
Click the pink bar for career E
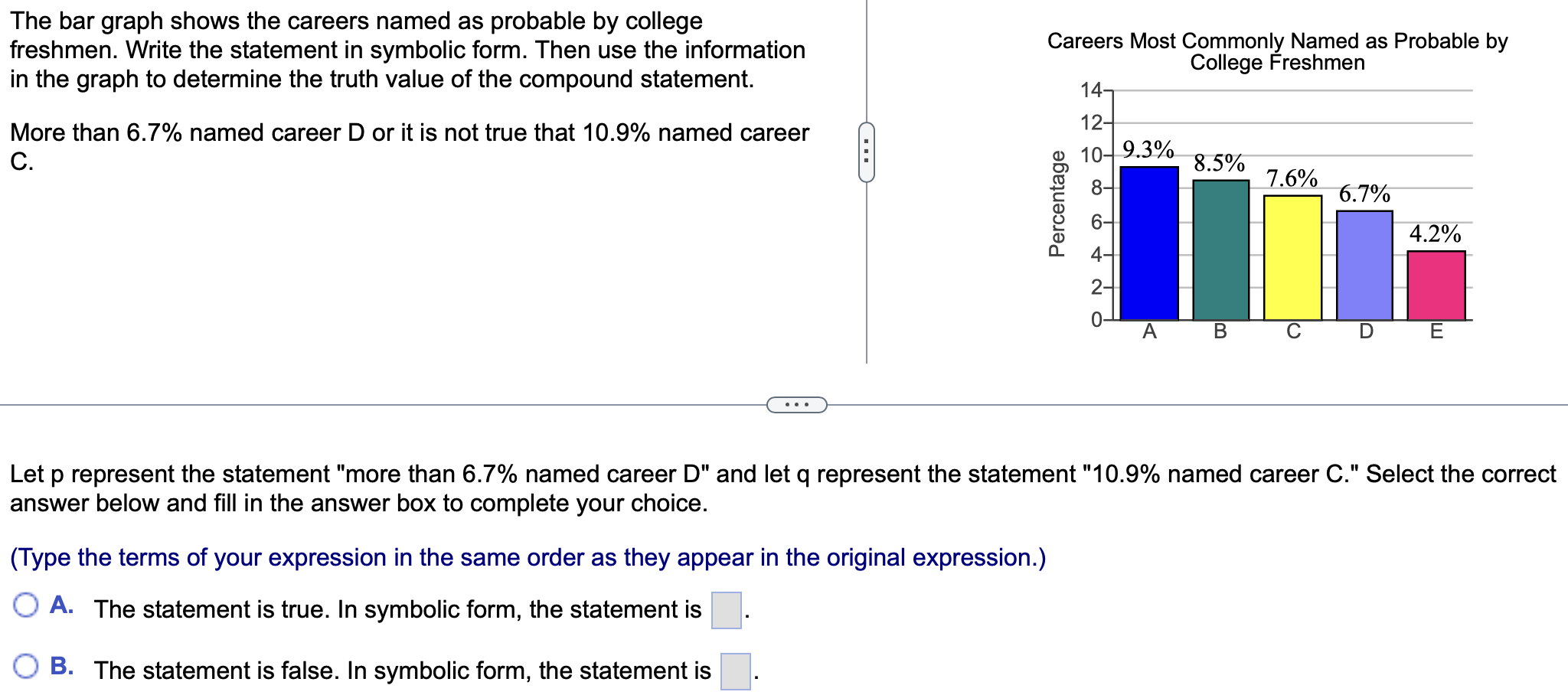1436,287
